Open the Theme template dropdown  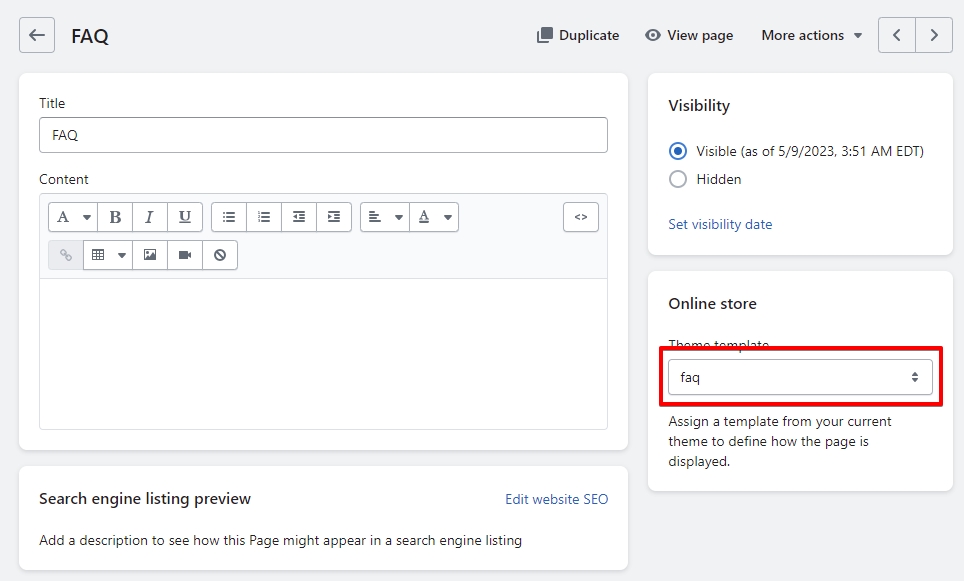pyautogui.click(x=800, y=377)
